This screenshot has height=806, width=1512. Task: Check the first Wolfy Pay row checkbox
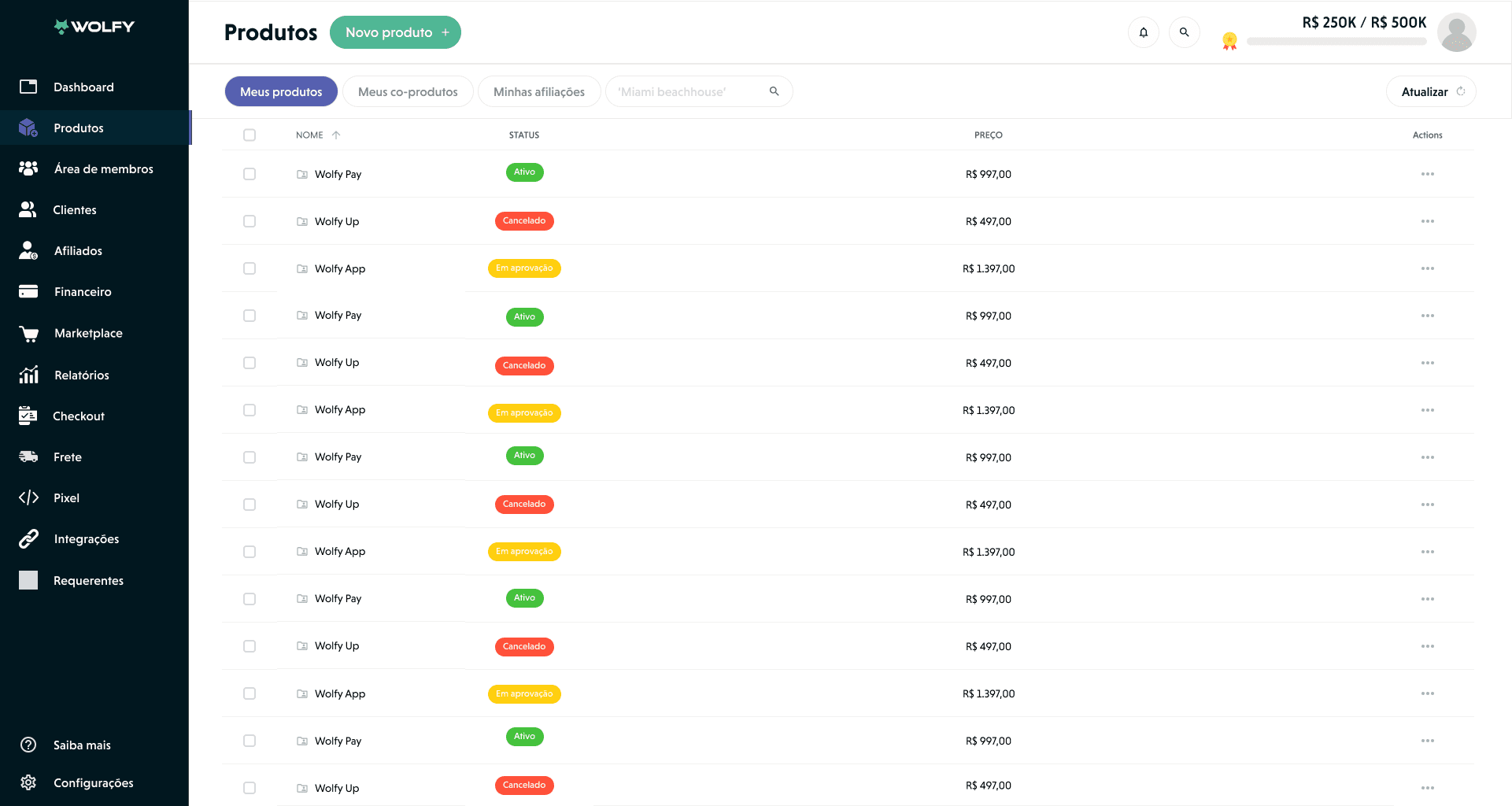pos(250,174)
